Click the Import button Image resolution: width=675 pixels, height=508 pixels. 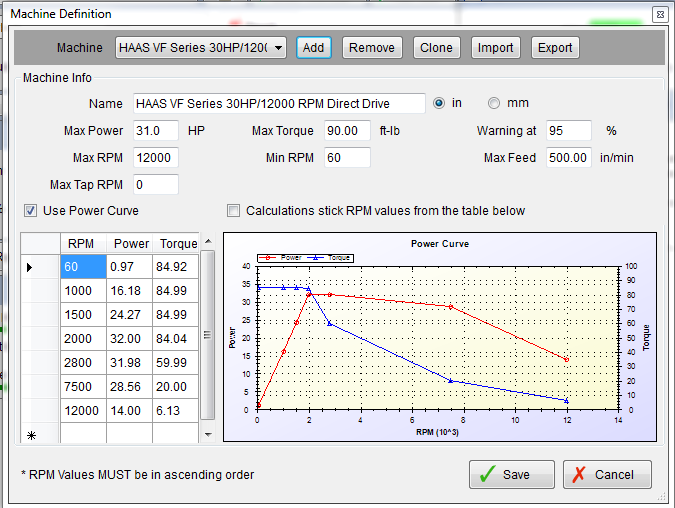(x=495, y=47)
